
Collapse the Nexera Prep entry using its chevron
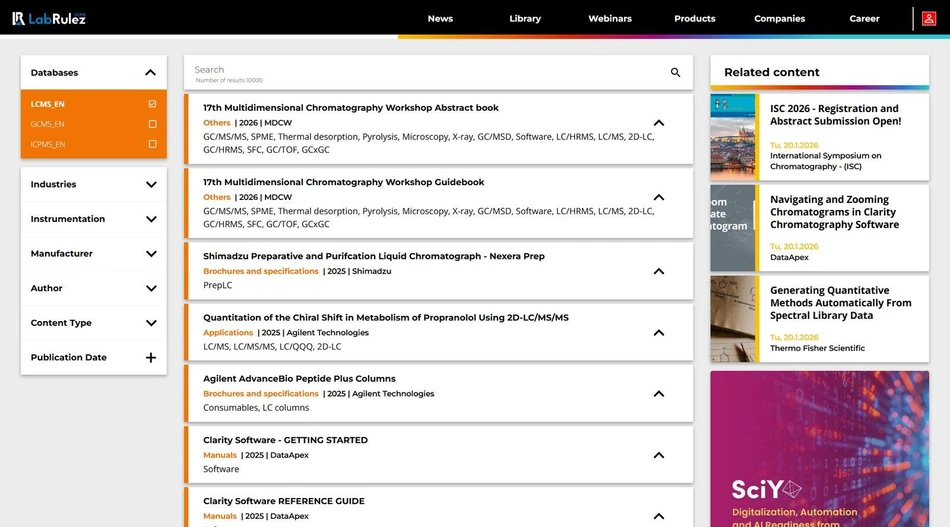658,271
